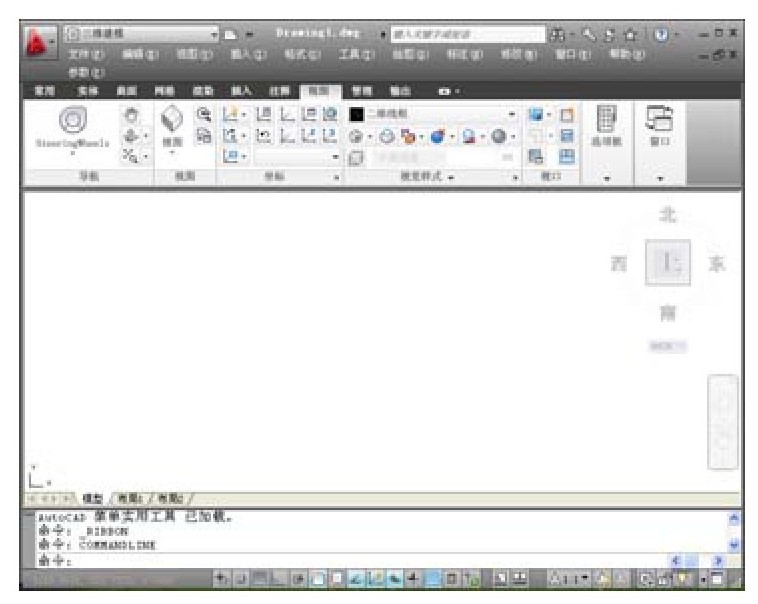The height and width of the screenshot is (604, 758).
Task: Click the black visual style preview swatch
Action: point(356,115)
